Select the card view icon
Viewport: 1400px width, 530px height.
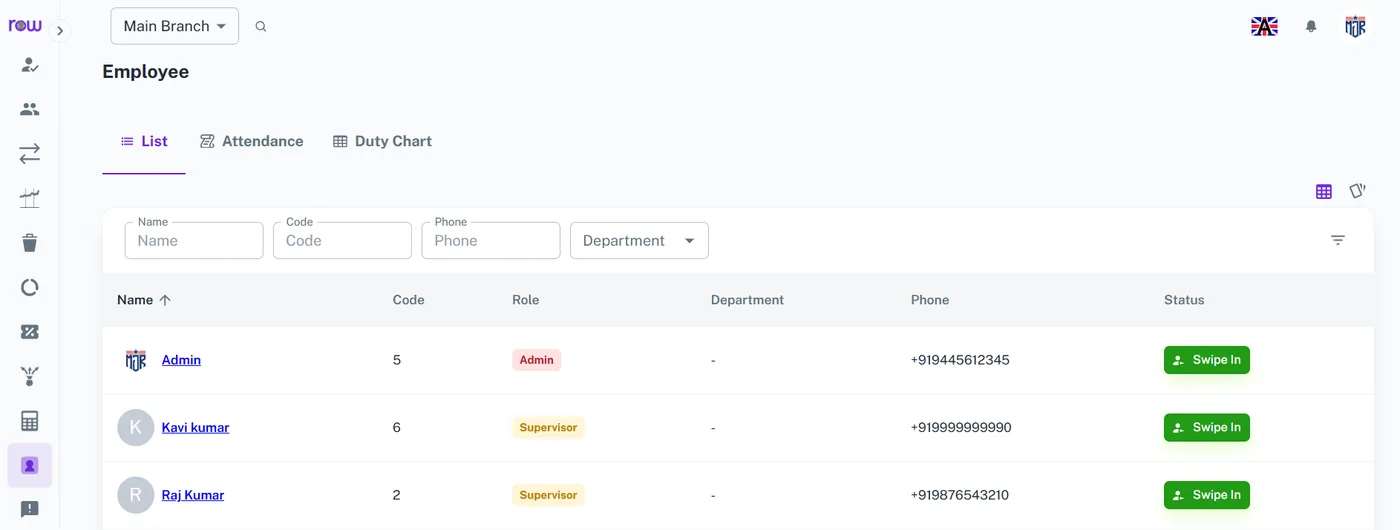click(1357, 190)
